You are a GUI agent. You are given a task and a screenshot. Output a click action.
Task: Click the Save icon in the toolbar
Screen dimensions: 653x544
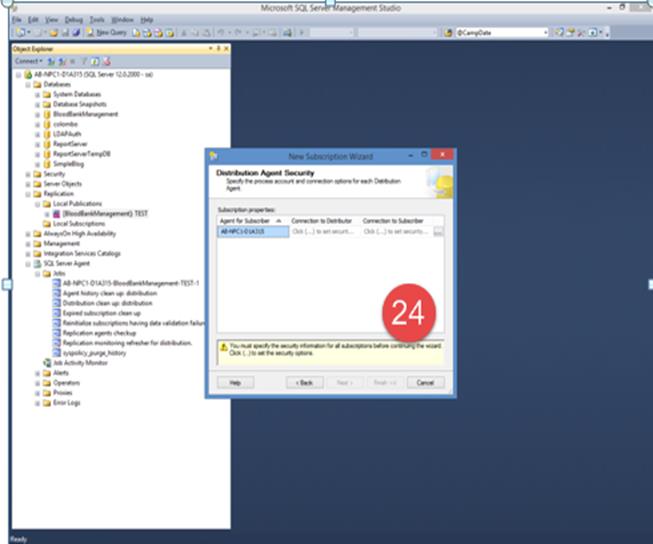[65, 32]
